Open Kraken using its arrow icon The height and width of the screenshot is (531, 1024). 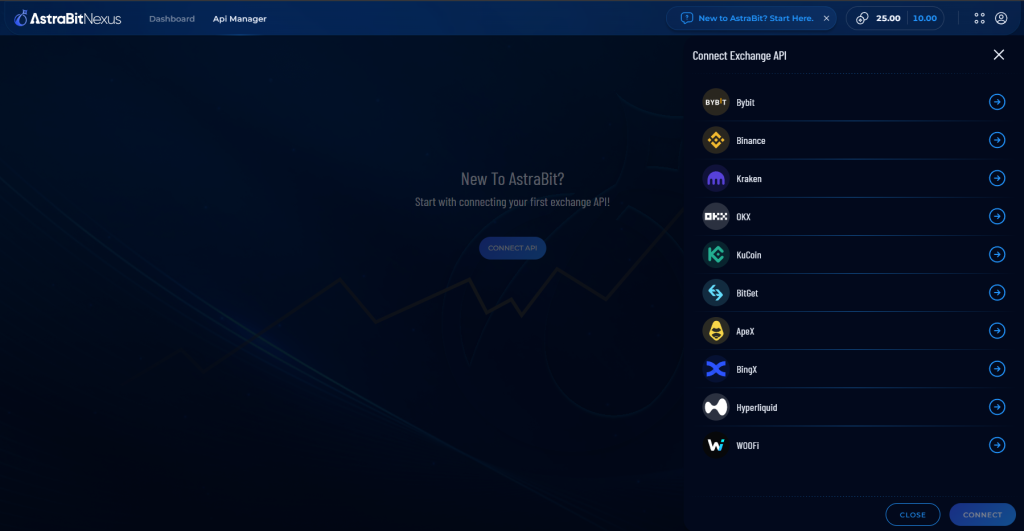pyautogui.click(x=997, y=178)
